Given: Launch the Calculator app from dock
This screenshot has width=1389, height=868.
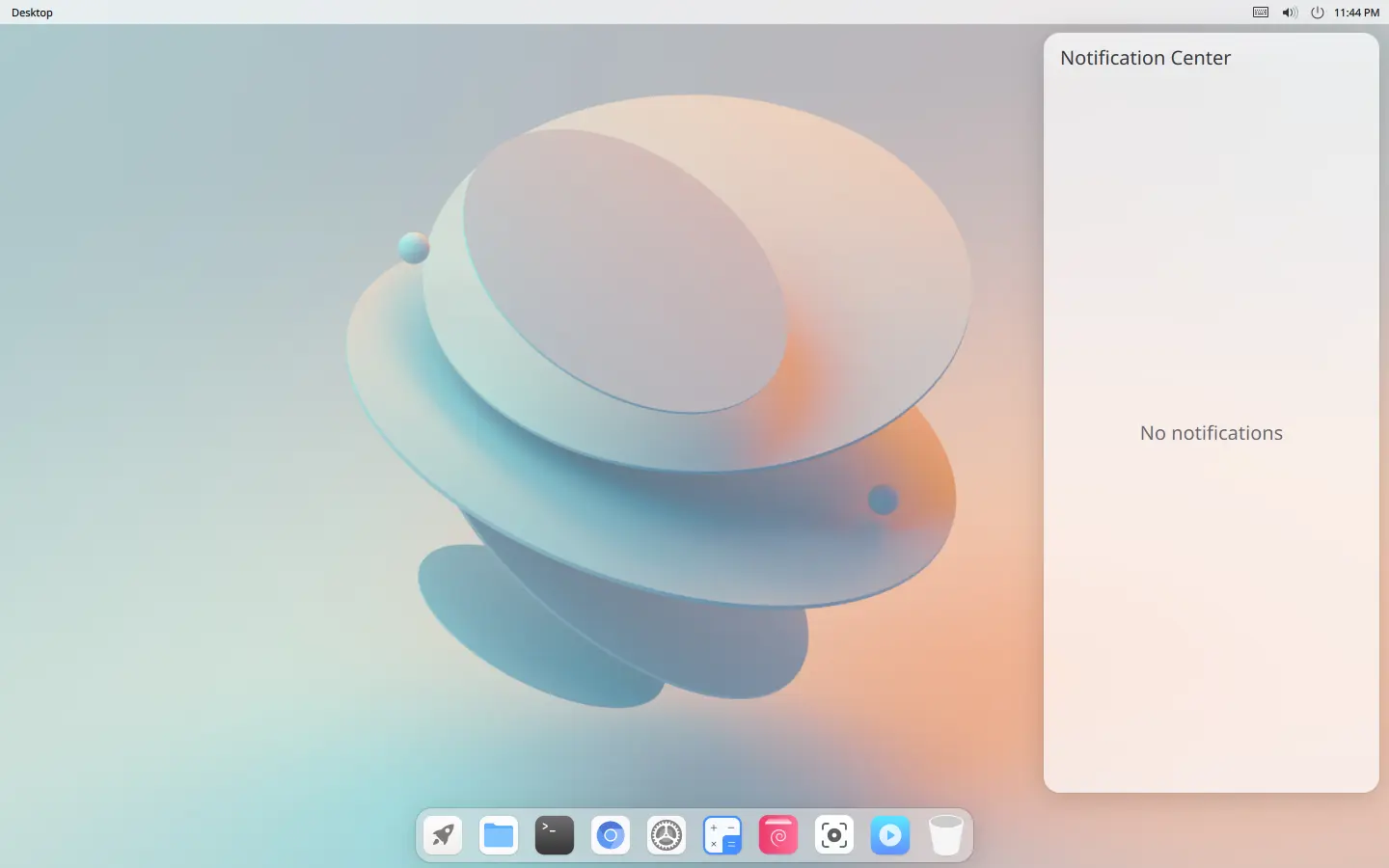Looking at the screenshot, I should pyautogui.click(x=722, y=835).
